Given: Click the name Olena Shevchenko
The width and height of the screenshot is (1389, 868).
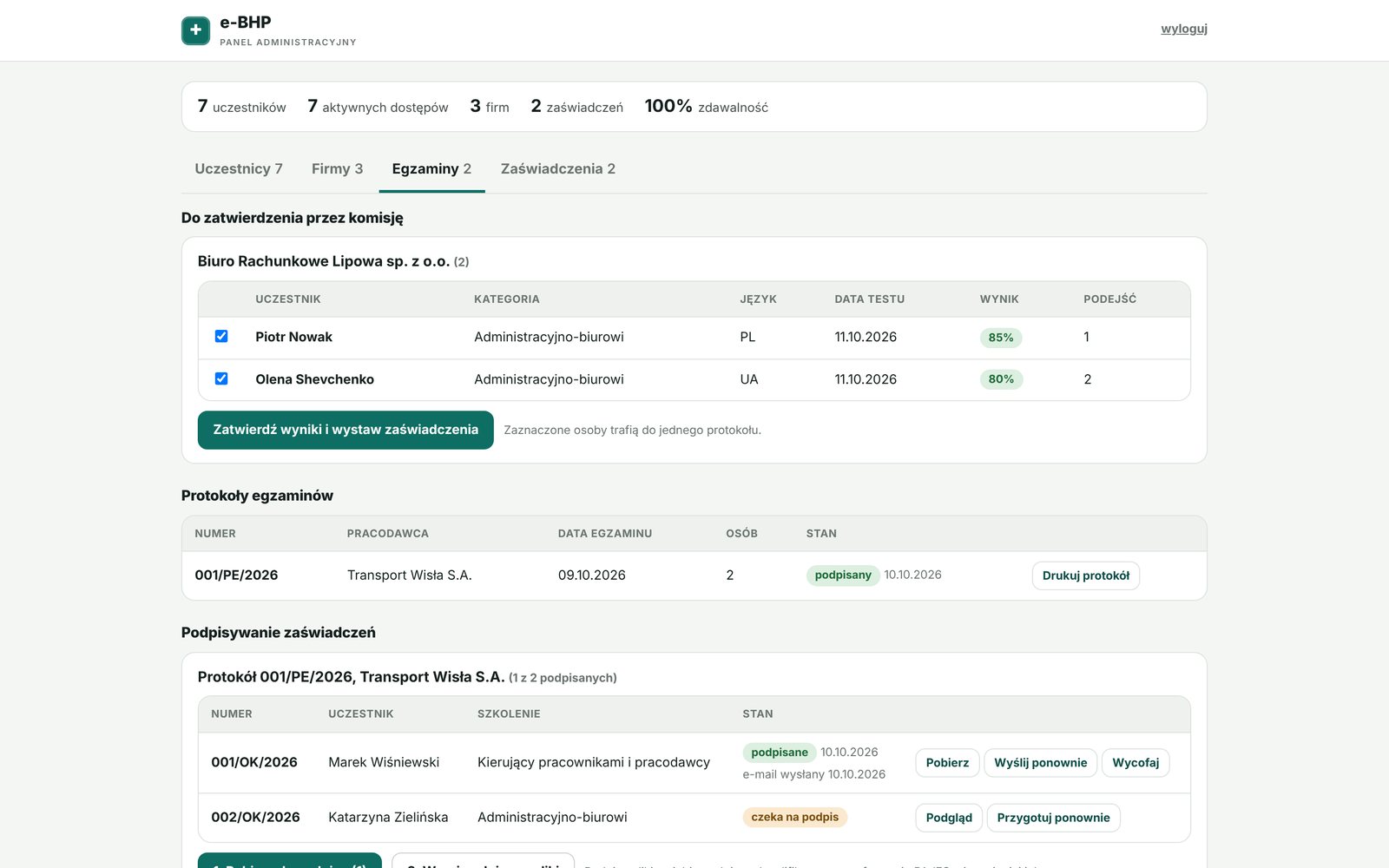Looking at the screenshot, I should point(314,379).
